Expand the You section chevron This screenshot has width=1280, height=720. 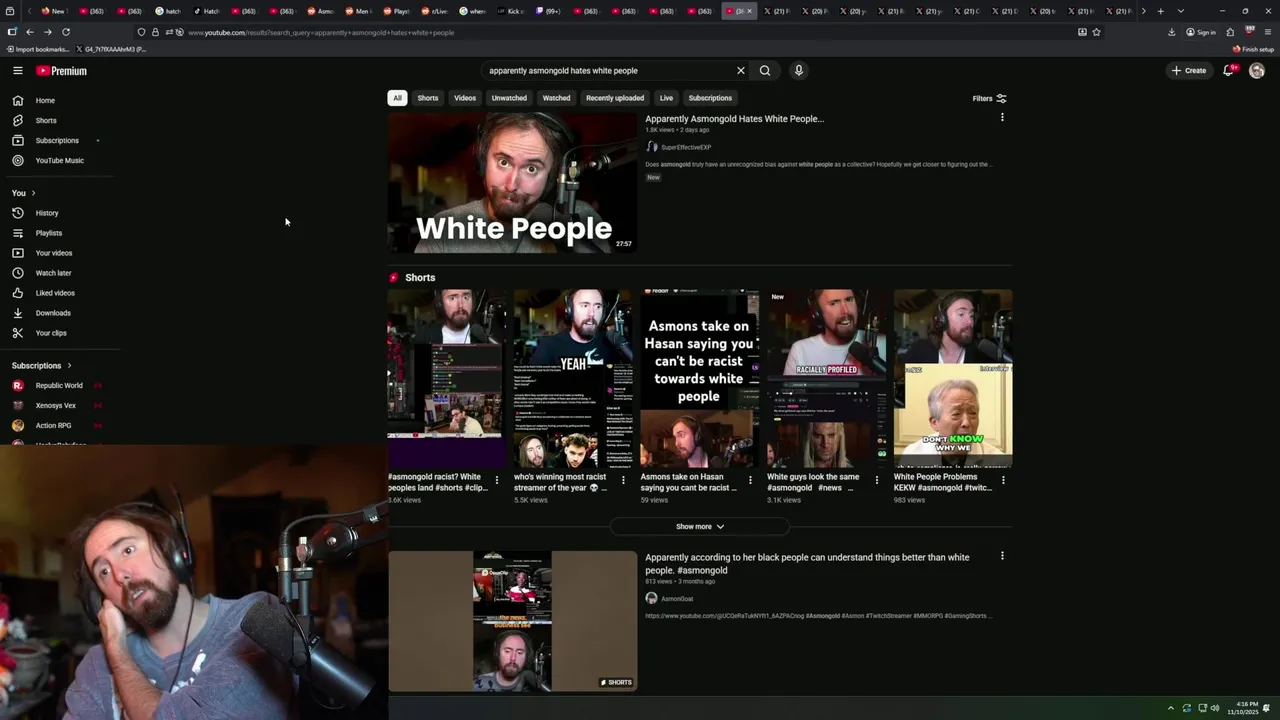pos(33,193)
